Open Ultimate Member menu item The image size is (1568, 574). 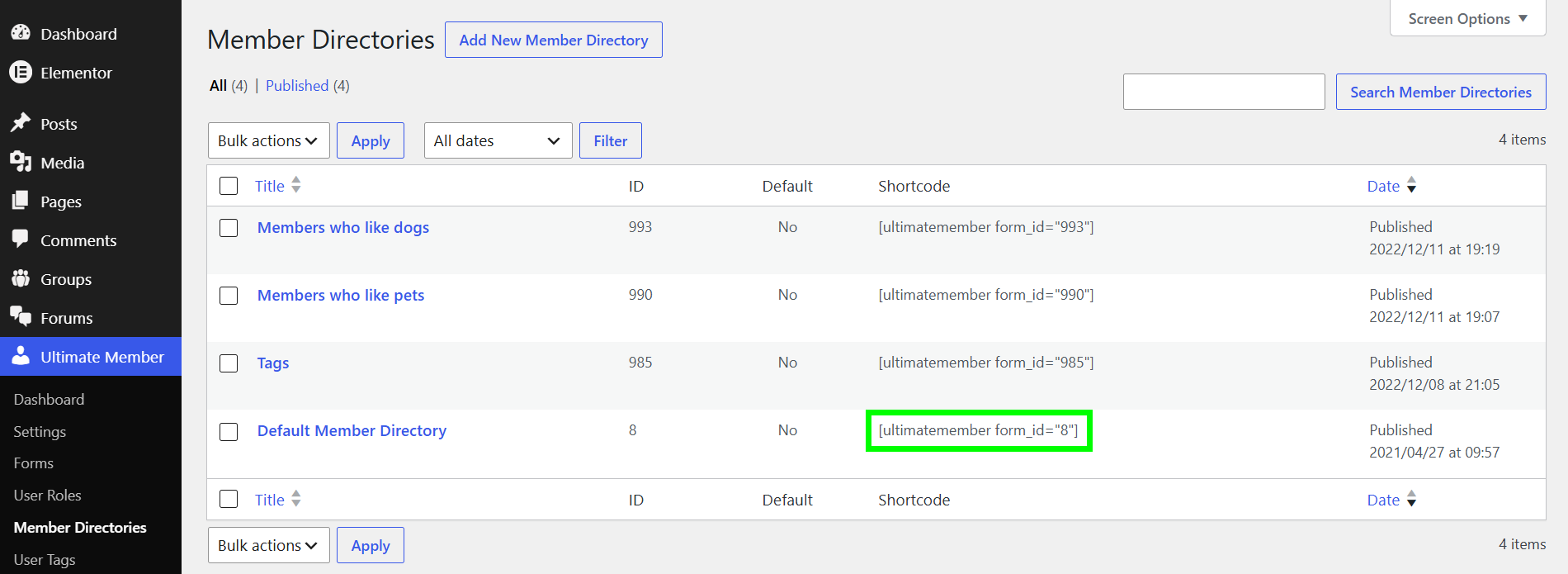91,357
